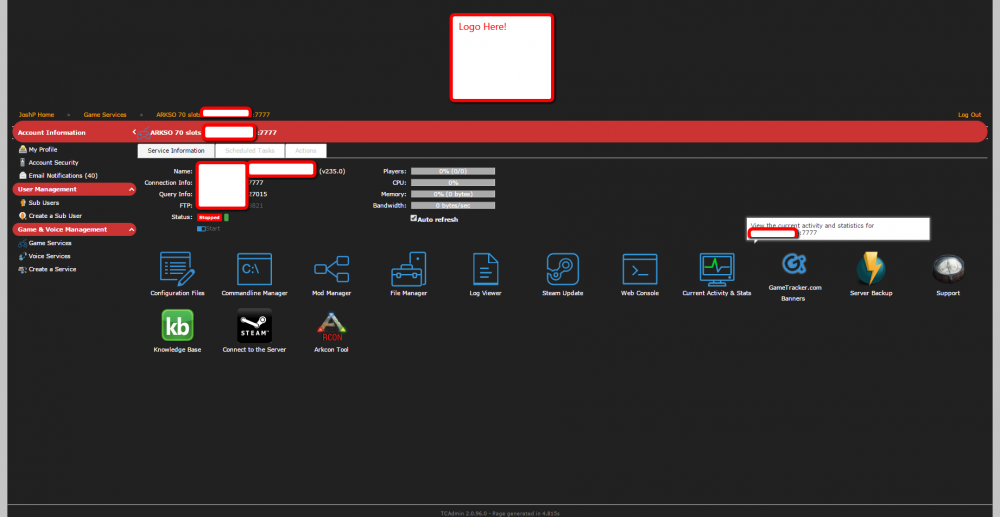This screenshot has height=517, width=1000.
Task: Collapse the Account Information sidebar panel
Action: point(134,132)
